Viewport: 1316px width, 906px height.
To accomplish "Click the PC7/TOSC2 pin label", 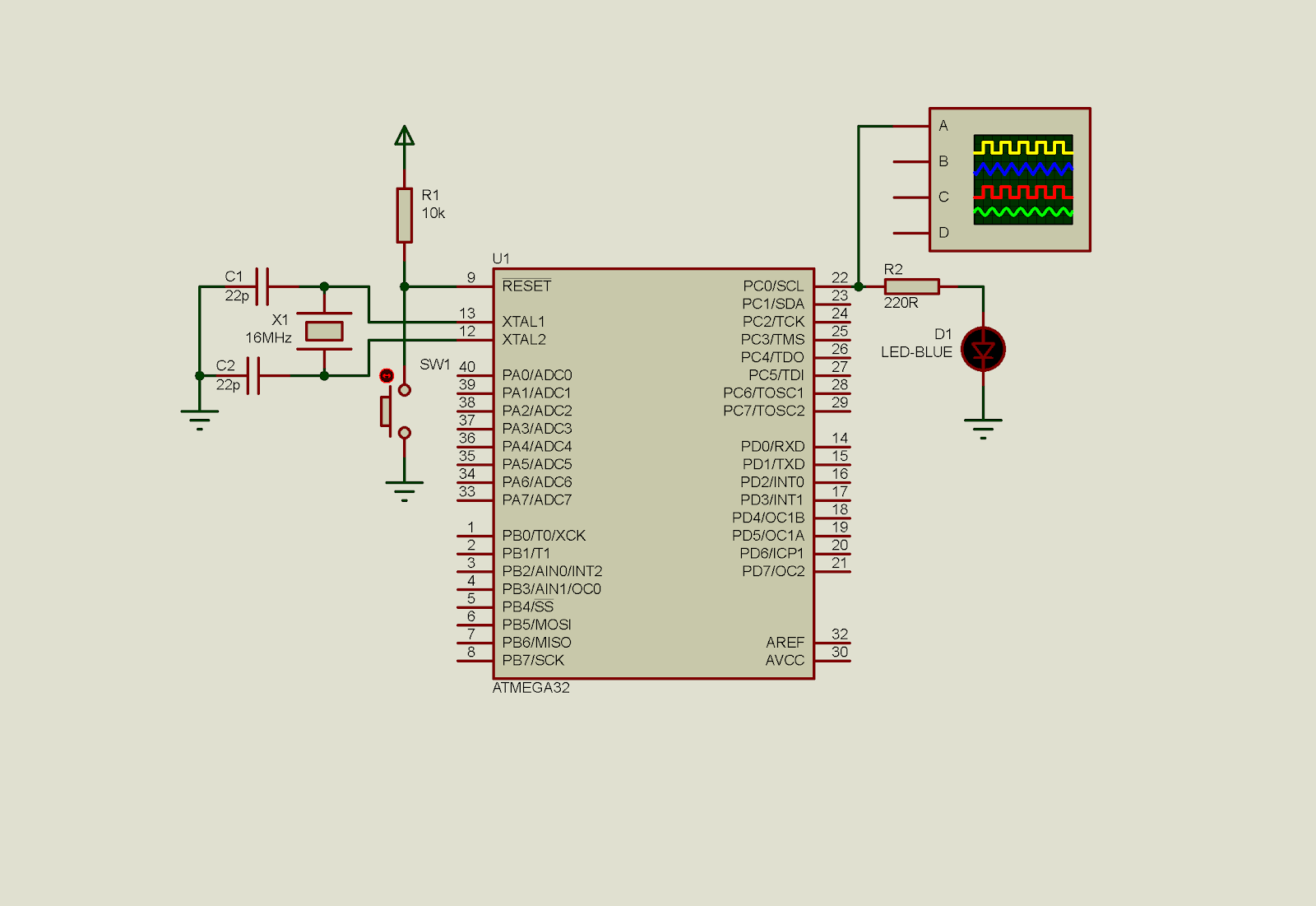I will 764,411.
